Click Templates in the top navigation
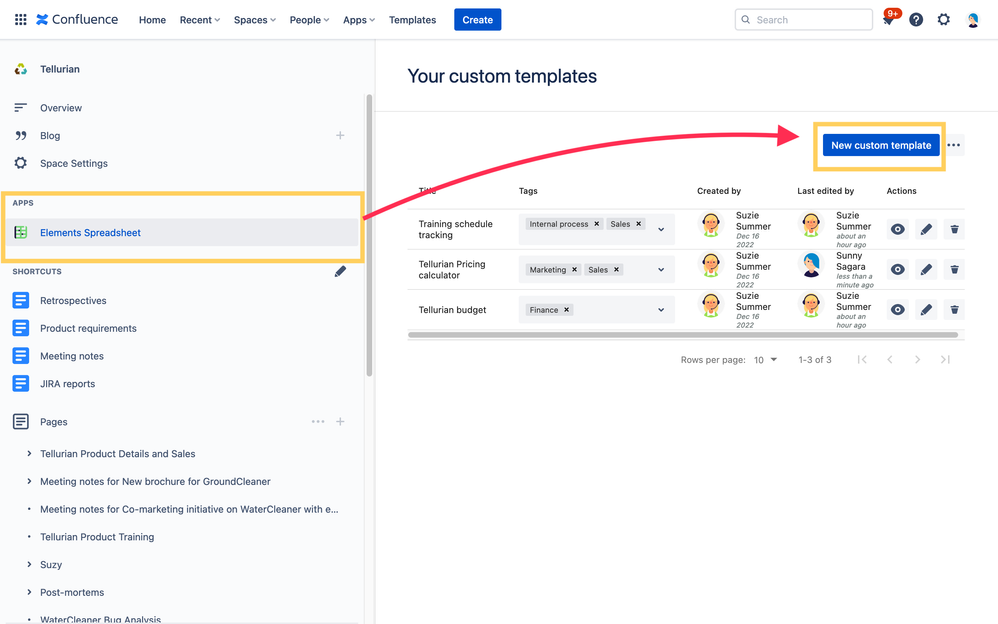Screen dimensions: 998x624 [x=412, y=19]
